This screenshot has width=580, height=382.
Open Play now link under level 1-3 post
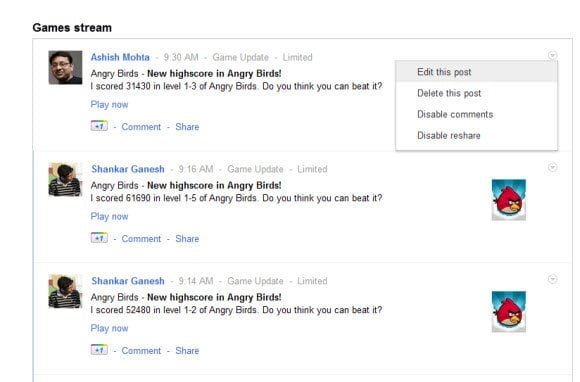tap(109, 105)
